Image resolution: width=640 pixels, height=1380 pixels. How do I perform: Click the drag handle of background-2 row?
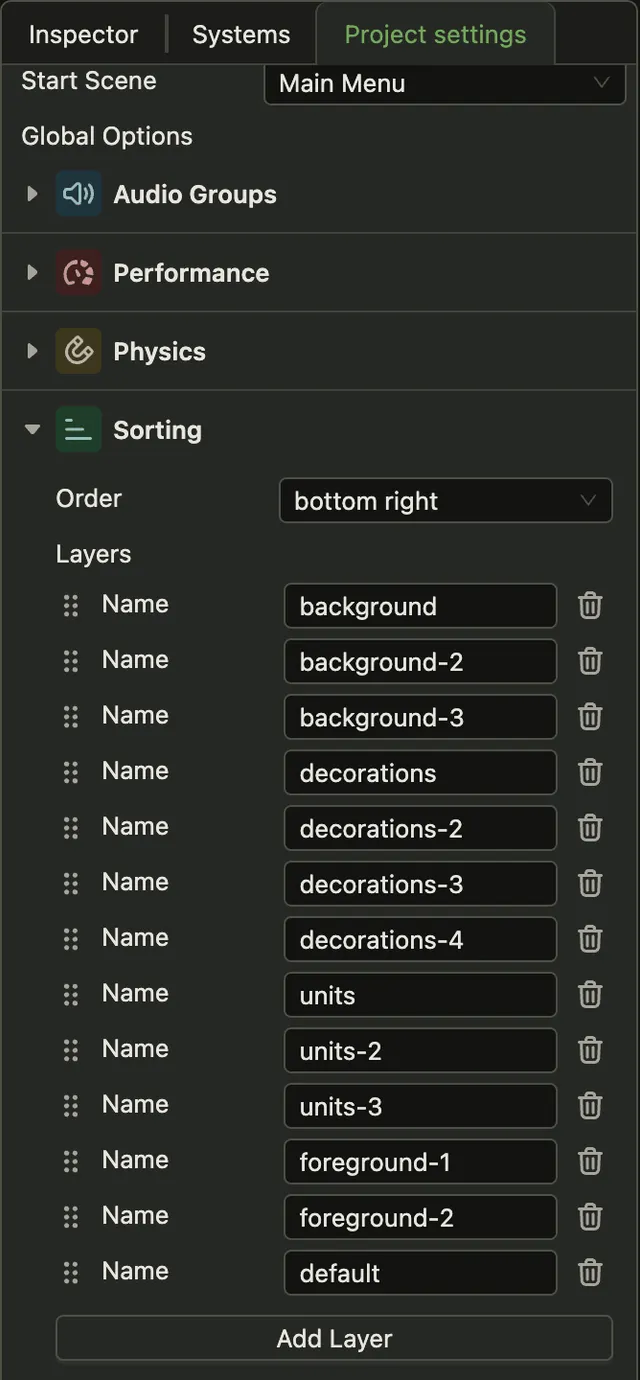71,661
